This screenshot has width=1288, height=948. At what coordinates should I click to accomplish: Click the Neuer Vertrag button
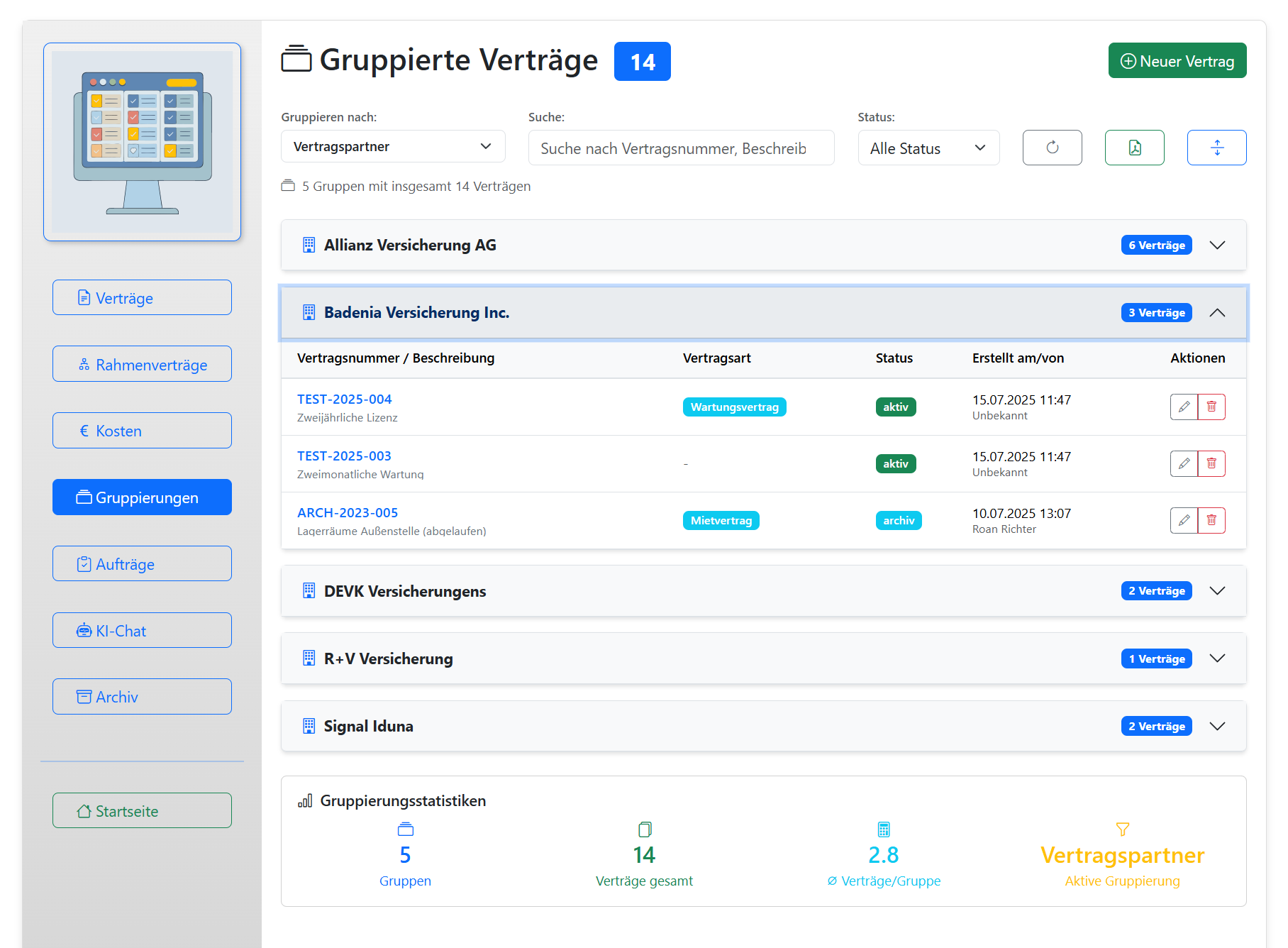click(x=1177, y=60)
